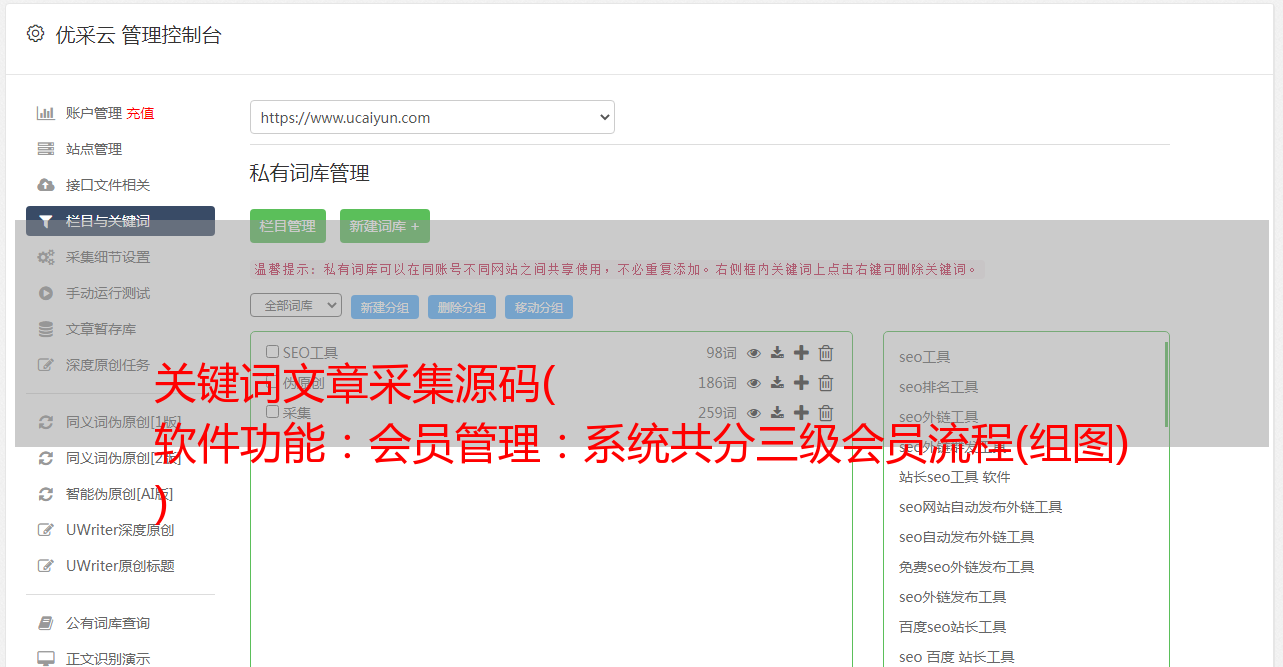This screenshot has width=1283, height=667.
Task: Open UWriter原创标题 in the sidebar
Action: tap(120, 566)
